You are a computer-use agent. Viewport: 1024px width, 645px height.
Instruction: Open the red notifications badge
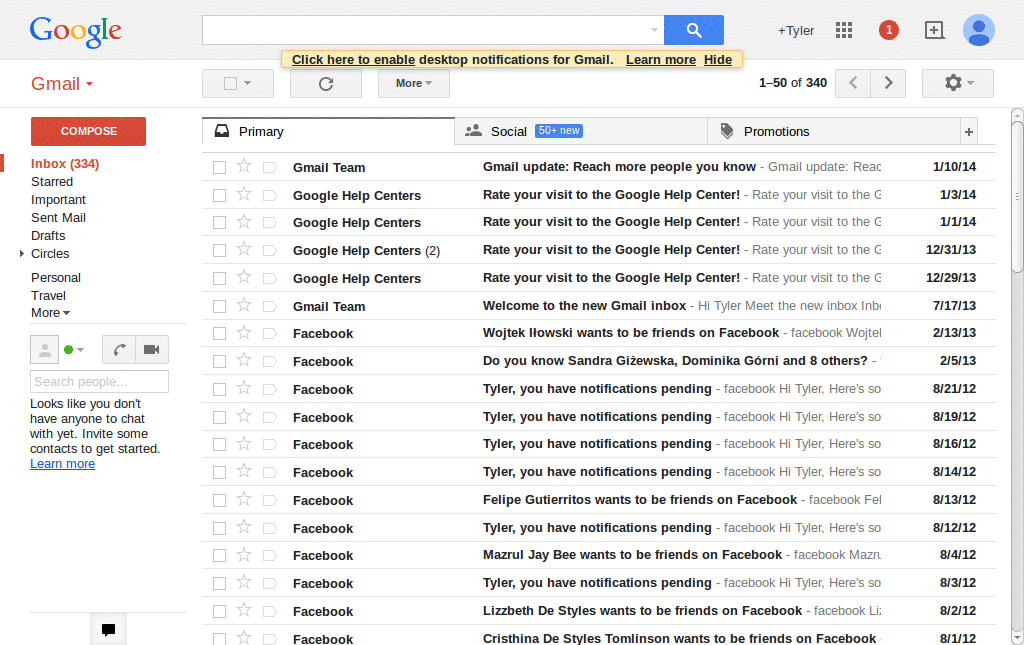[x=888, y=30]
